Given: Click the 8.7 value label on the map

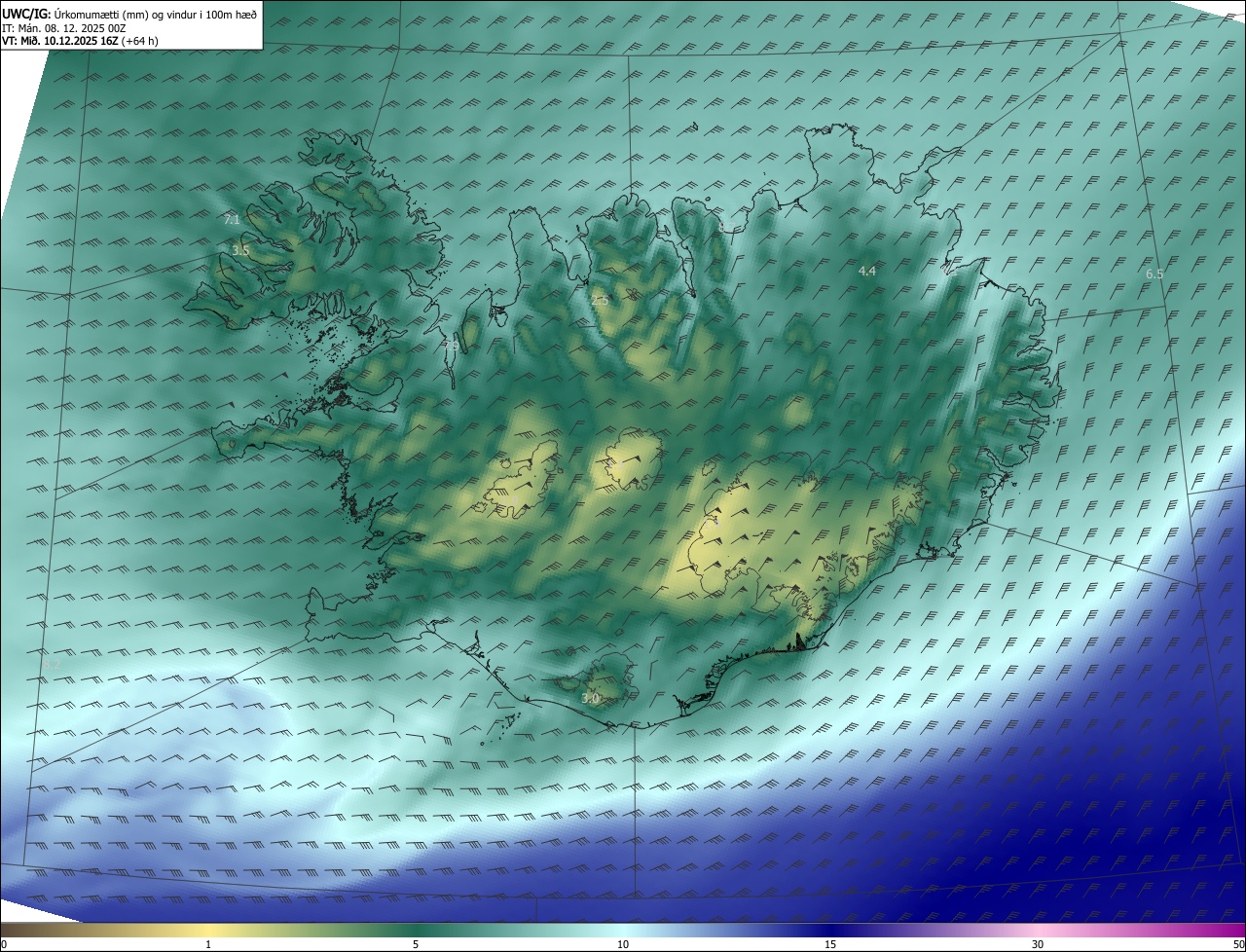Looking at the screenshot, I should [x=726, y=227].
